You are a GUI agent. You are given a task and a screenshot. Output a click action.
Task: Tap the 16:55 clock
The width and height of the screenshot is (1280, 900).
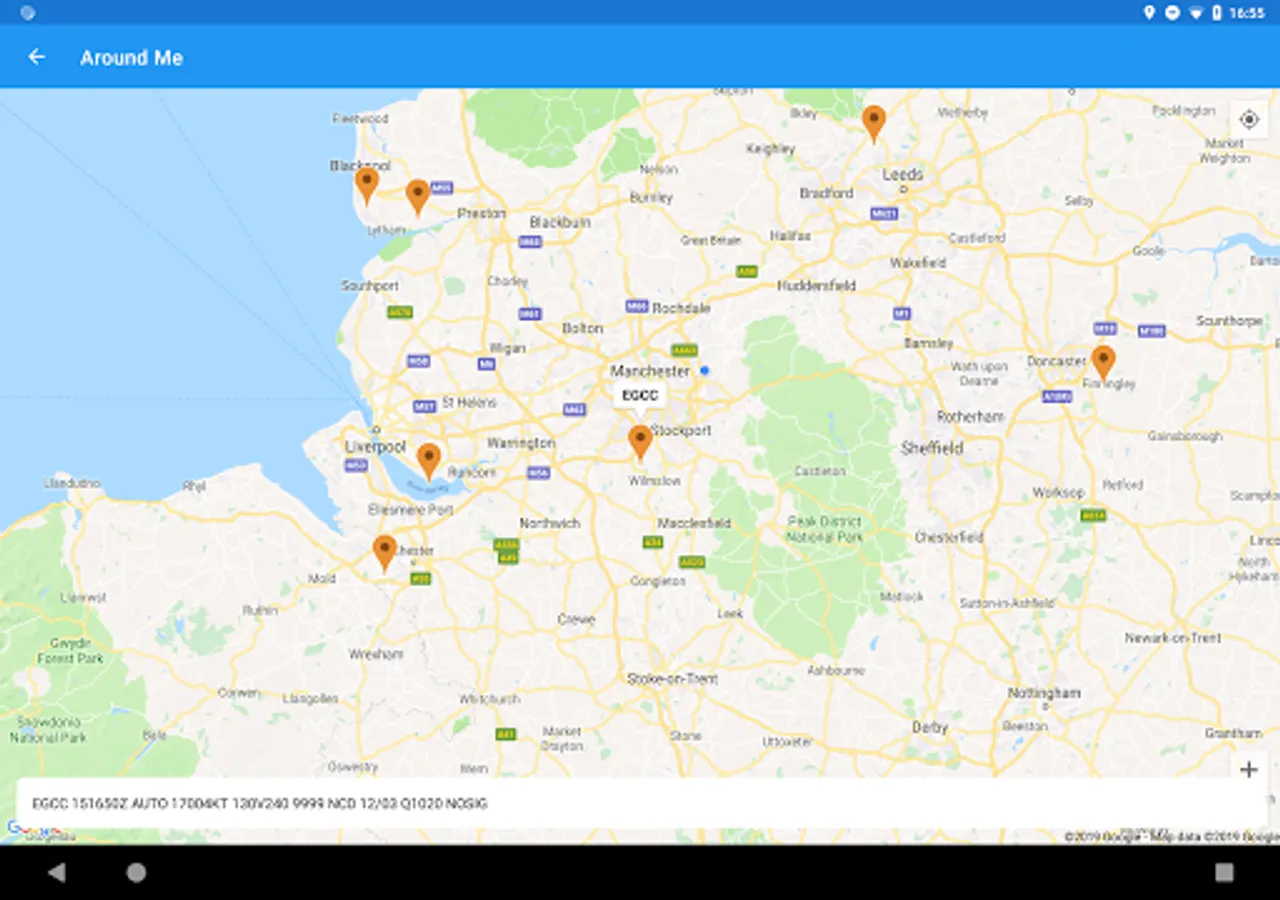[1247, 13]
